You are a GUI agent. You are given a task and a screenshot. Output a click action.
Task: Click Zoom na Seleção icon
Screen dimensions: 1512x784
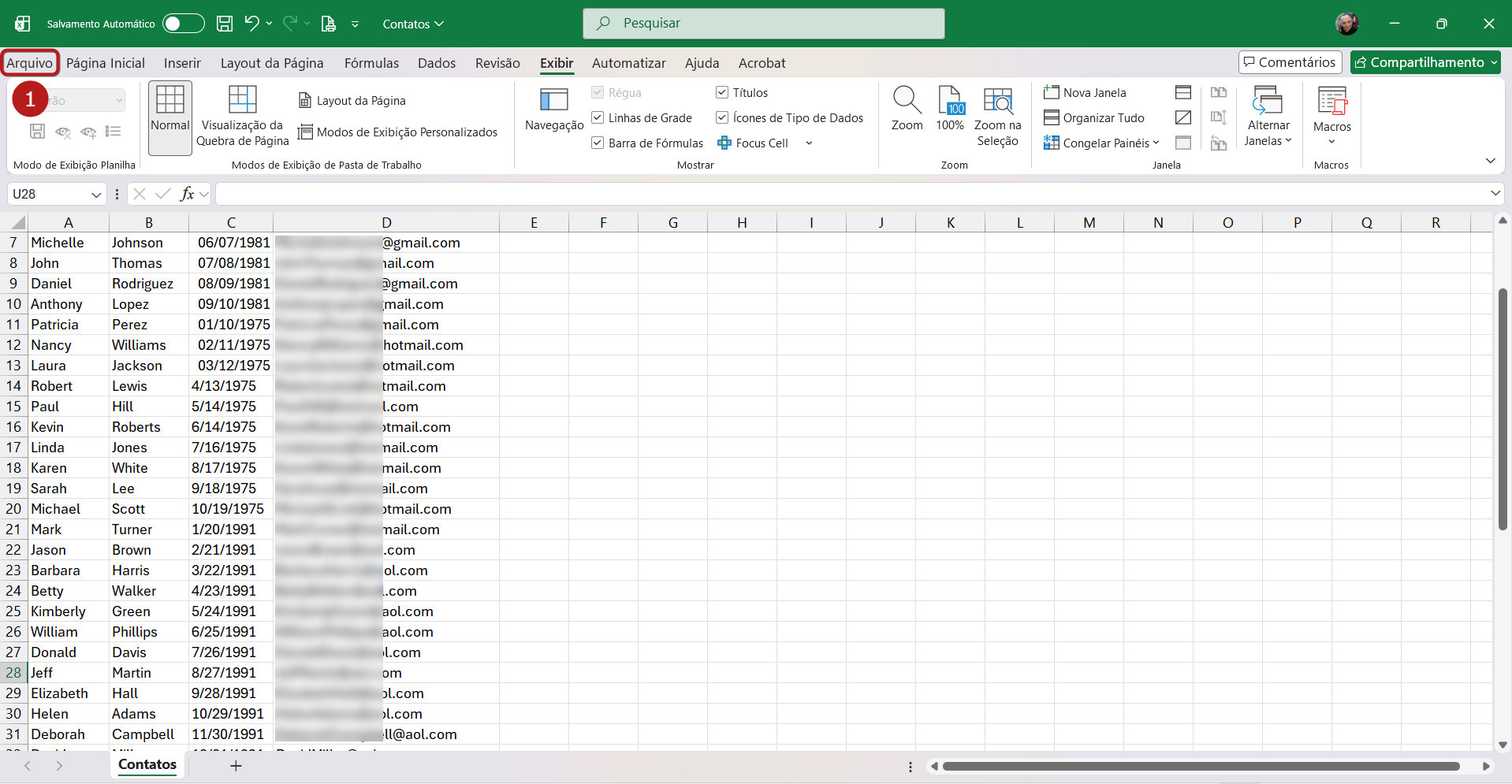997,101
